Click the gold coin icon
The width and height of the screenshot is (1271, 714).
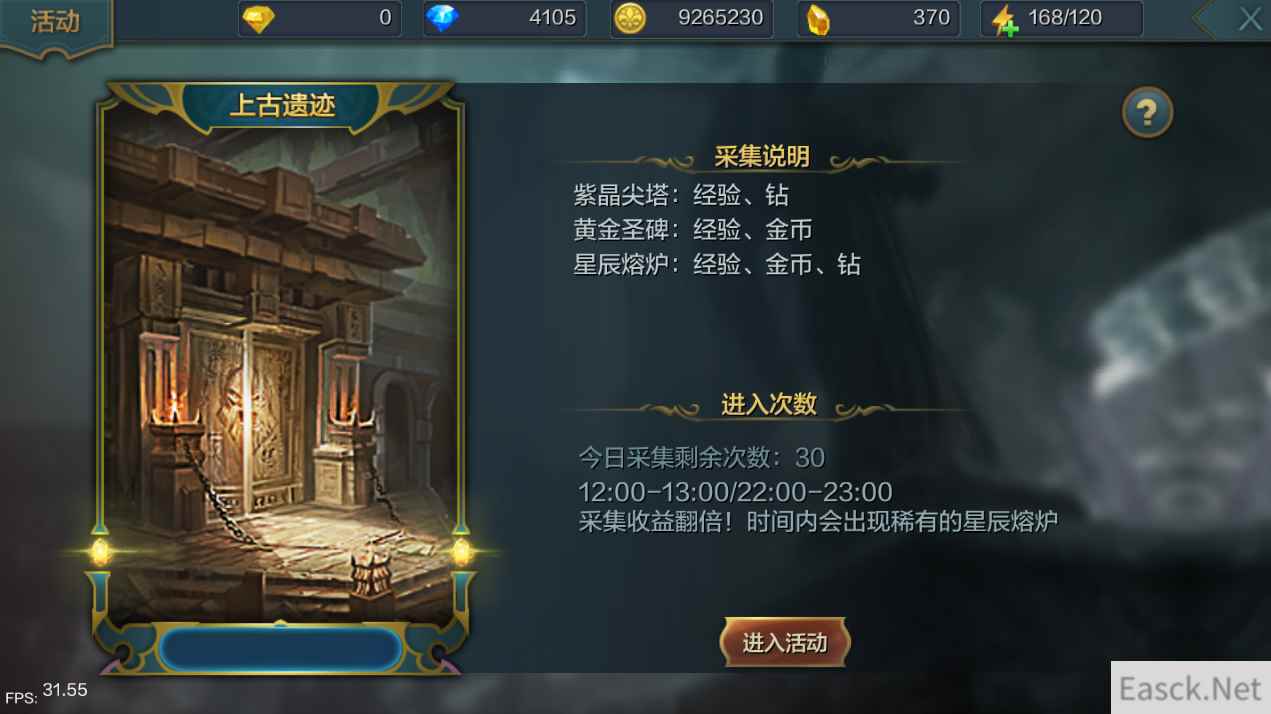tap(629, 18)
